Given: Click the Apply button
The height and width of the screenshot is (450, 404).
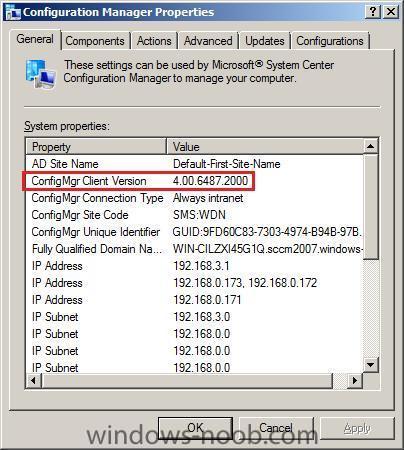Looking at the screenshot, I should tap(357, 428).
